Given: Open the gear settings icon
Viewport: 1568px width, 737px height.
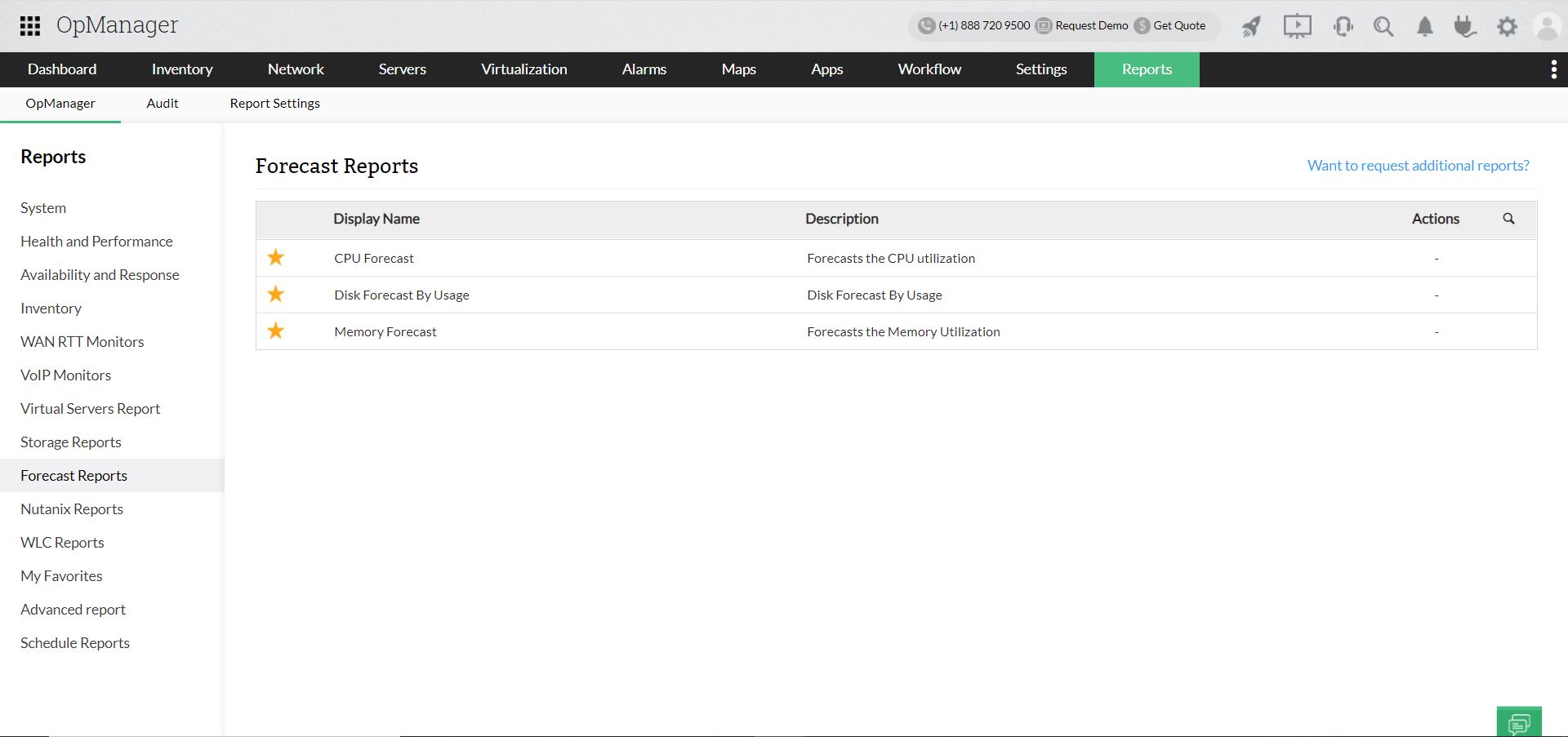Looking at the screenshot, I should (1507, 27).
